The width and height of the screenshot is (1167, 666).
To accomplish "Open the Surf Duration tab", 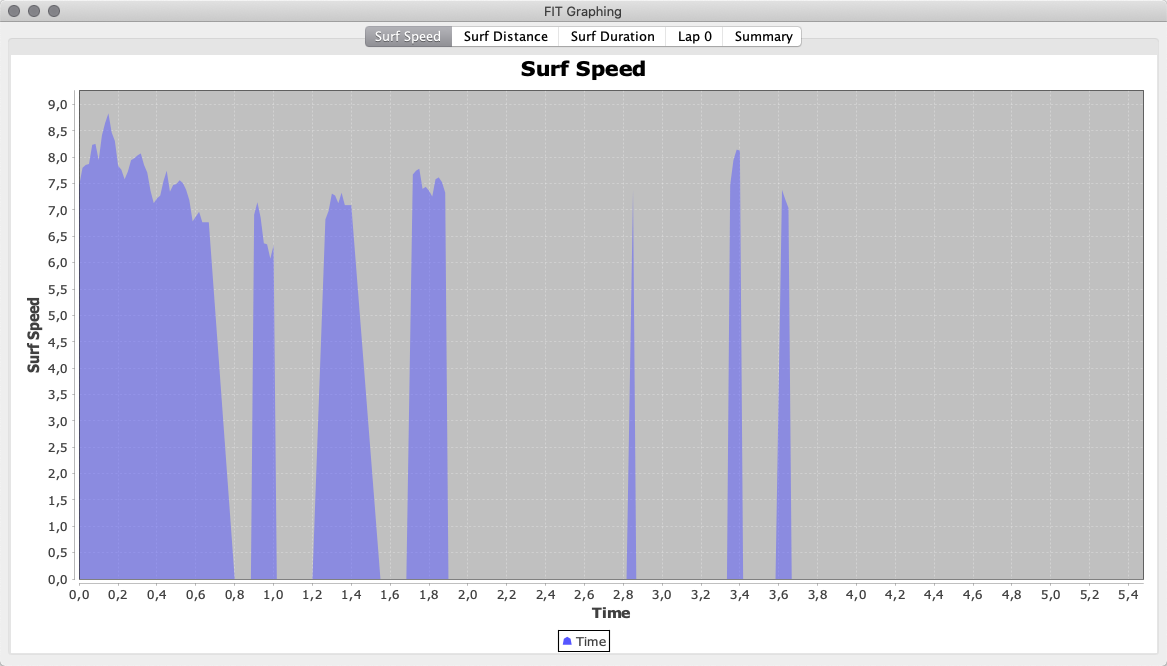I will pos(612,37).
